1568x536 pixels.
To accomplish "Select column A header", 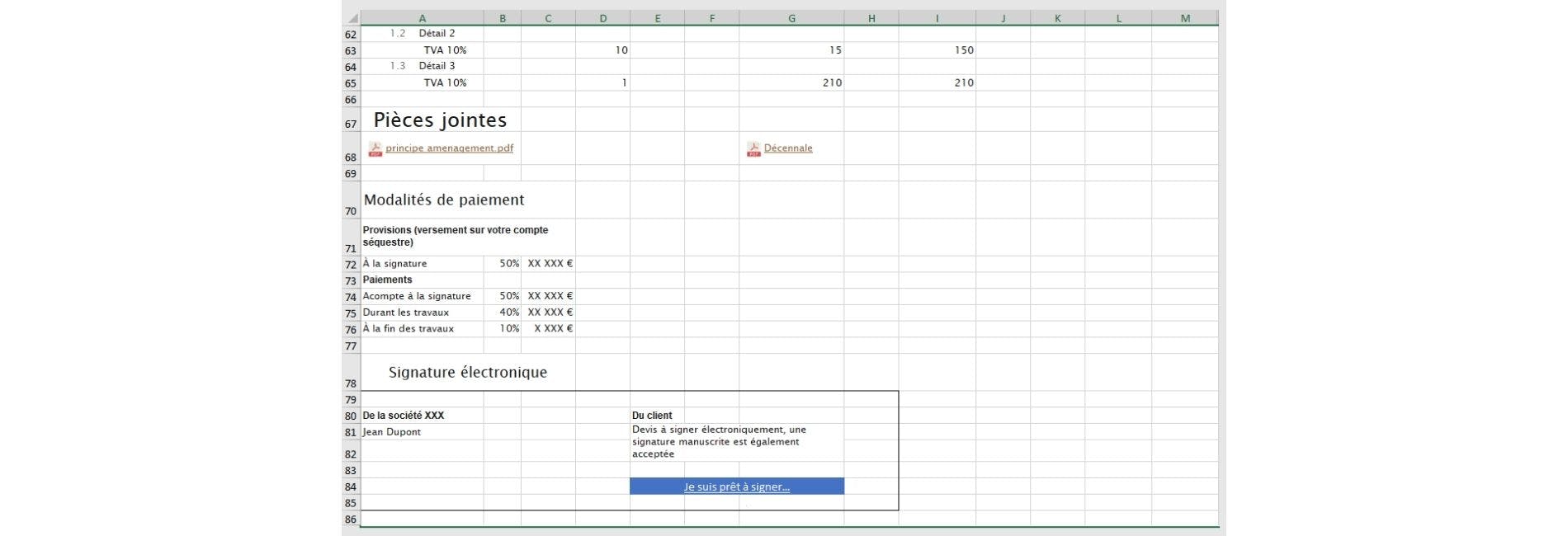I will (x=423, y=18).
